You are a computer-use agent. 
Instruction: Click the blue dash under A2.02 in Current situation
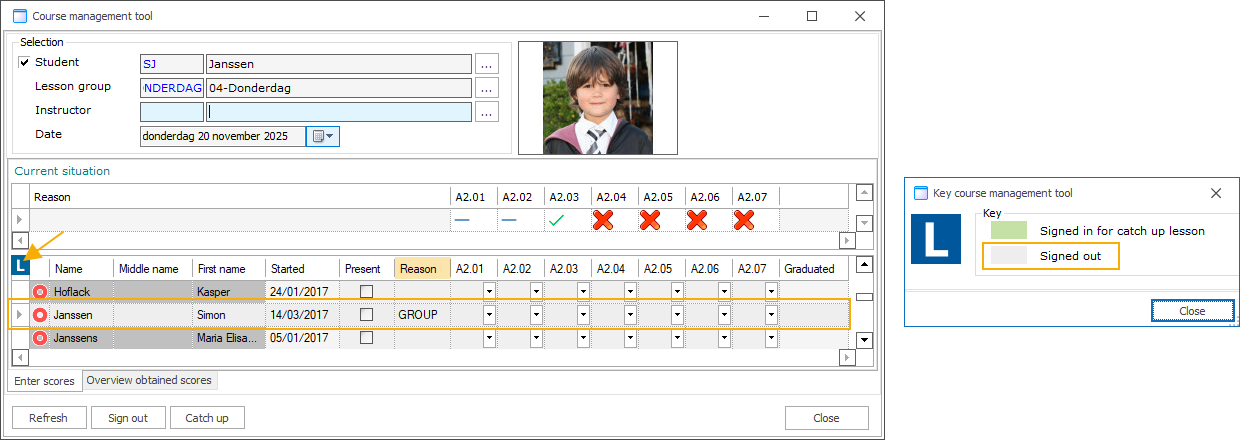tap(509, 220)
